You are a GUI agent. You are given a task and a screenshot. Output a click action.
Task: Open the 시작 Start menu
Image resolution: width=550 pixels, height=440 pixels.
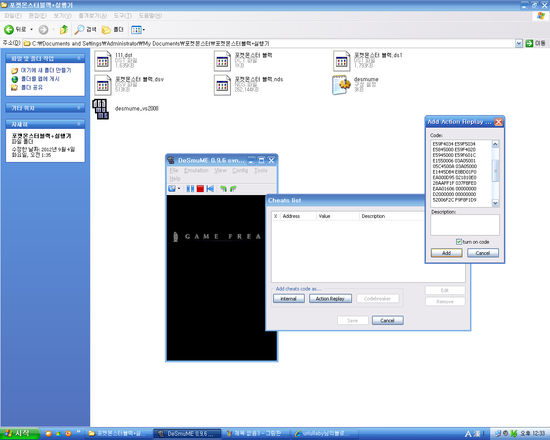20,434
